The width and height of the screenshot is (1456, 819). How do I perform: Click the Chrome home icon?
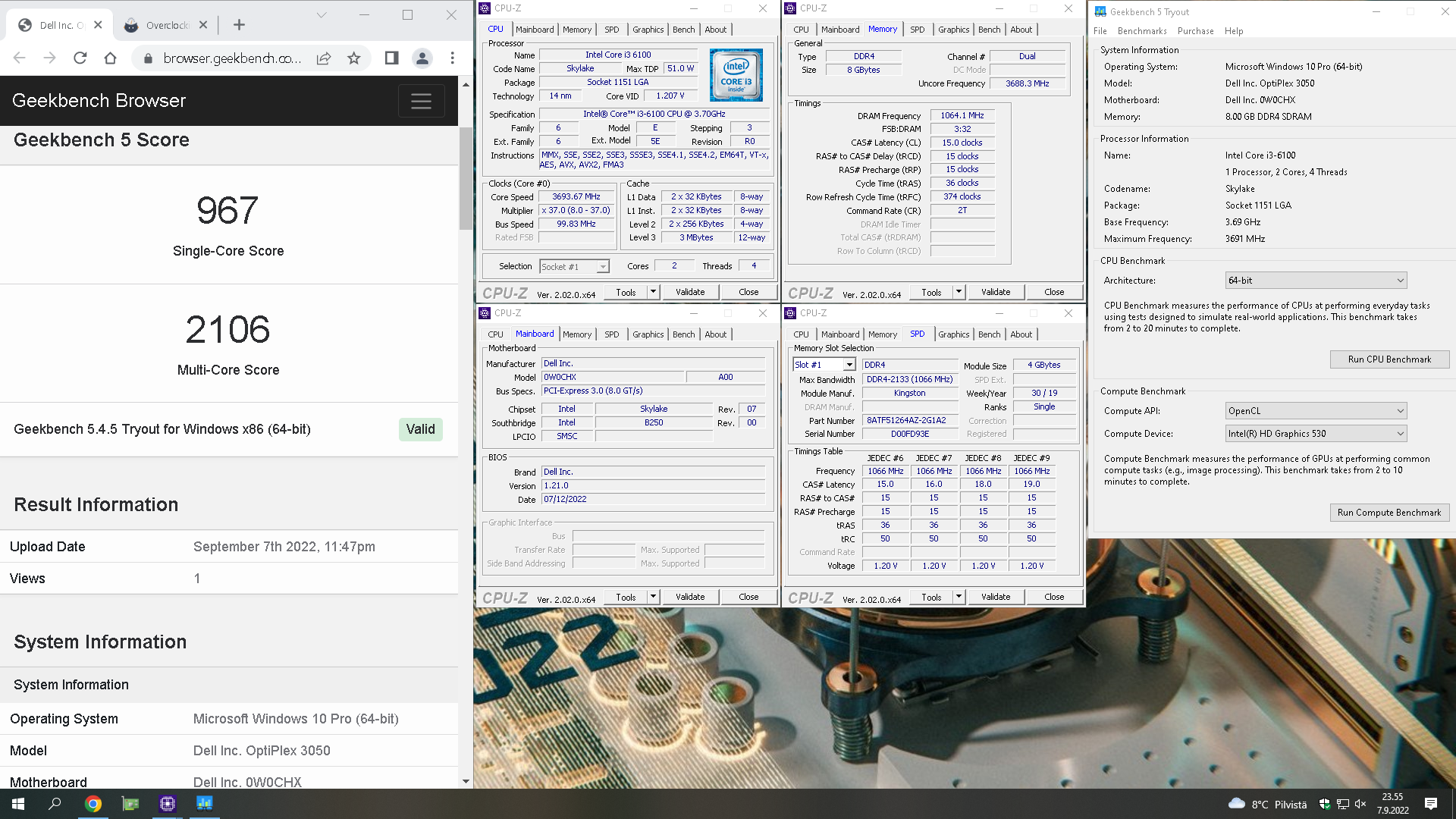pos(111,58)
